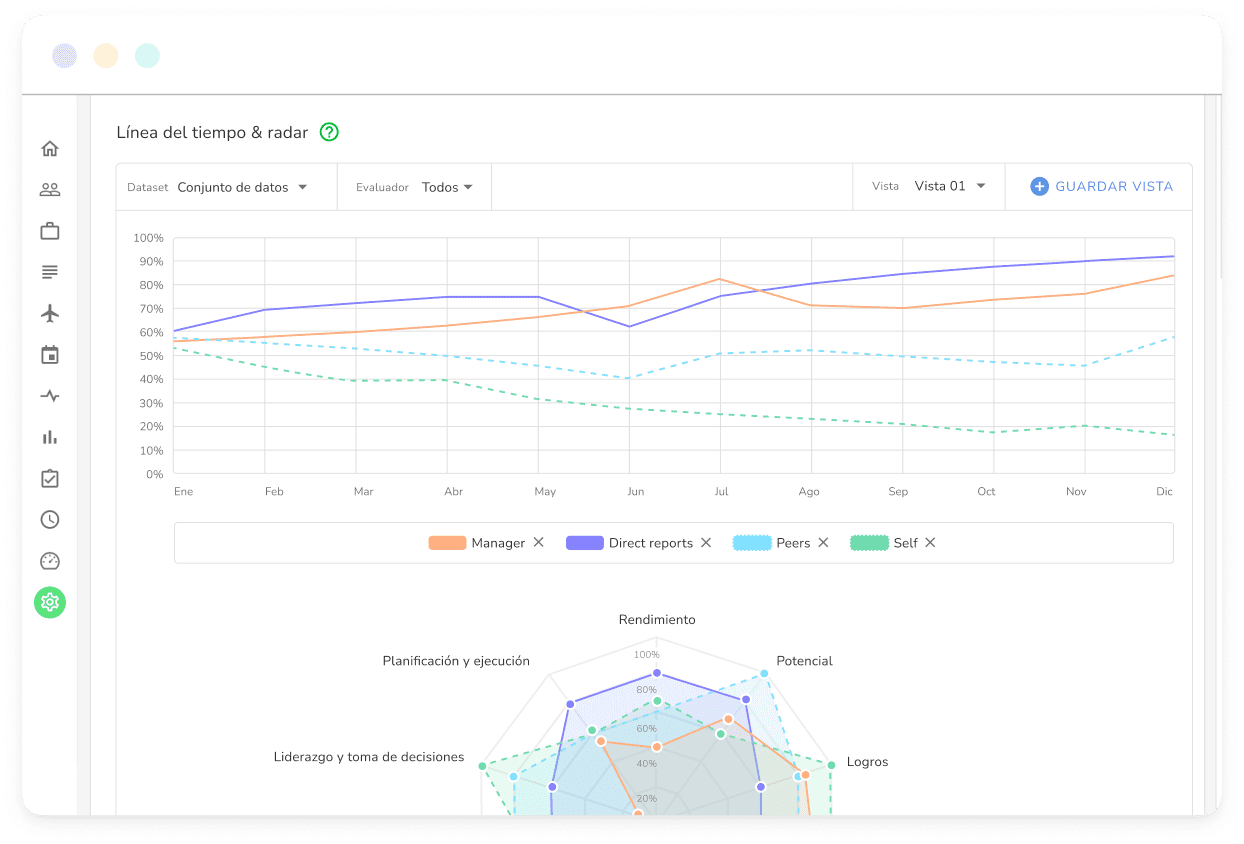
Task: Remove the Self series from legend
Action: (x=930, y=542)
